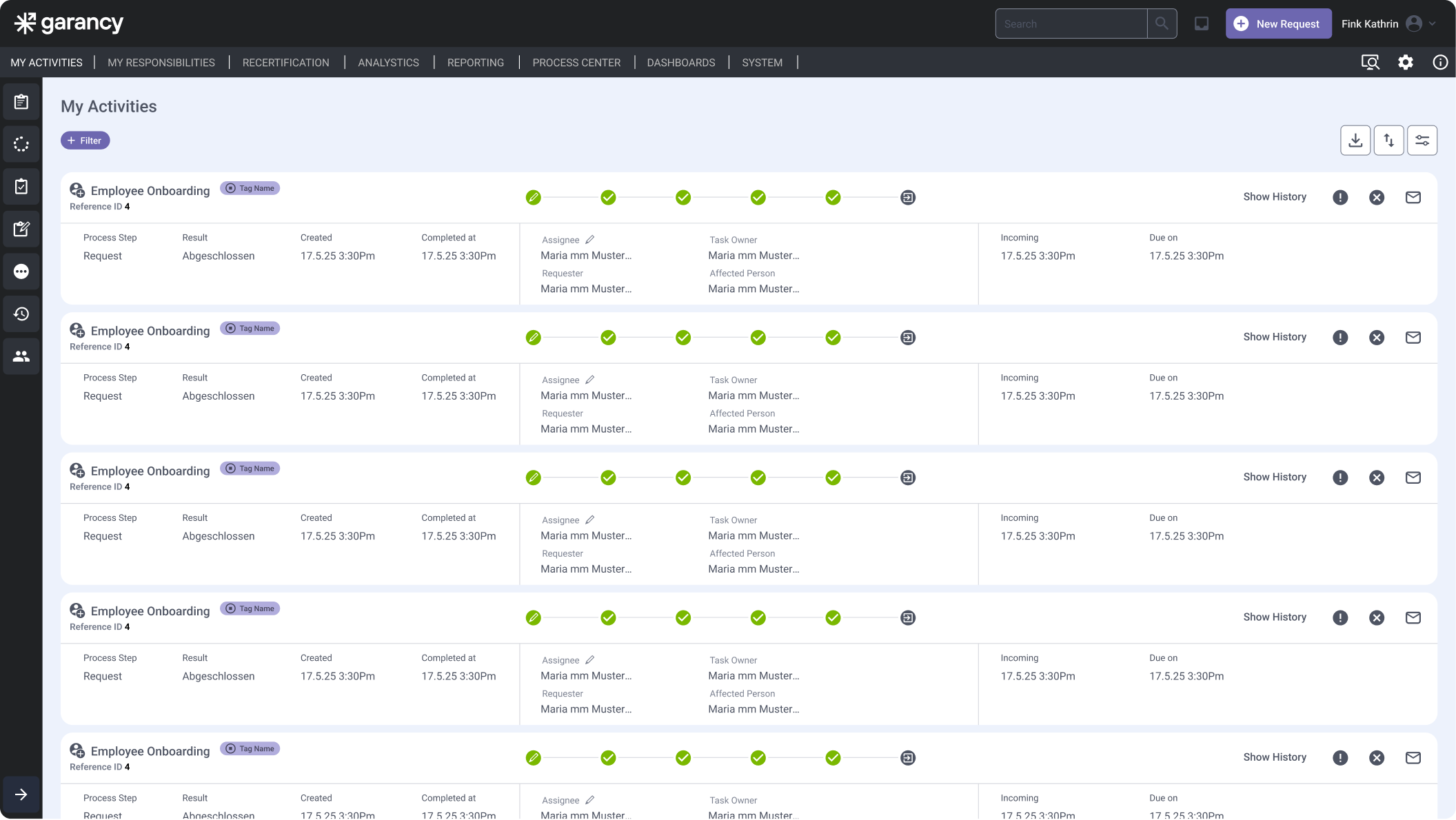Image resolution: width=1456 pixels, height=820 pixels.
Task: Click the sort arrows icon button
Action: (x=1388, y=141)
